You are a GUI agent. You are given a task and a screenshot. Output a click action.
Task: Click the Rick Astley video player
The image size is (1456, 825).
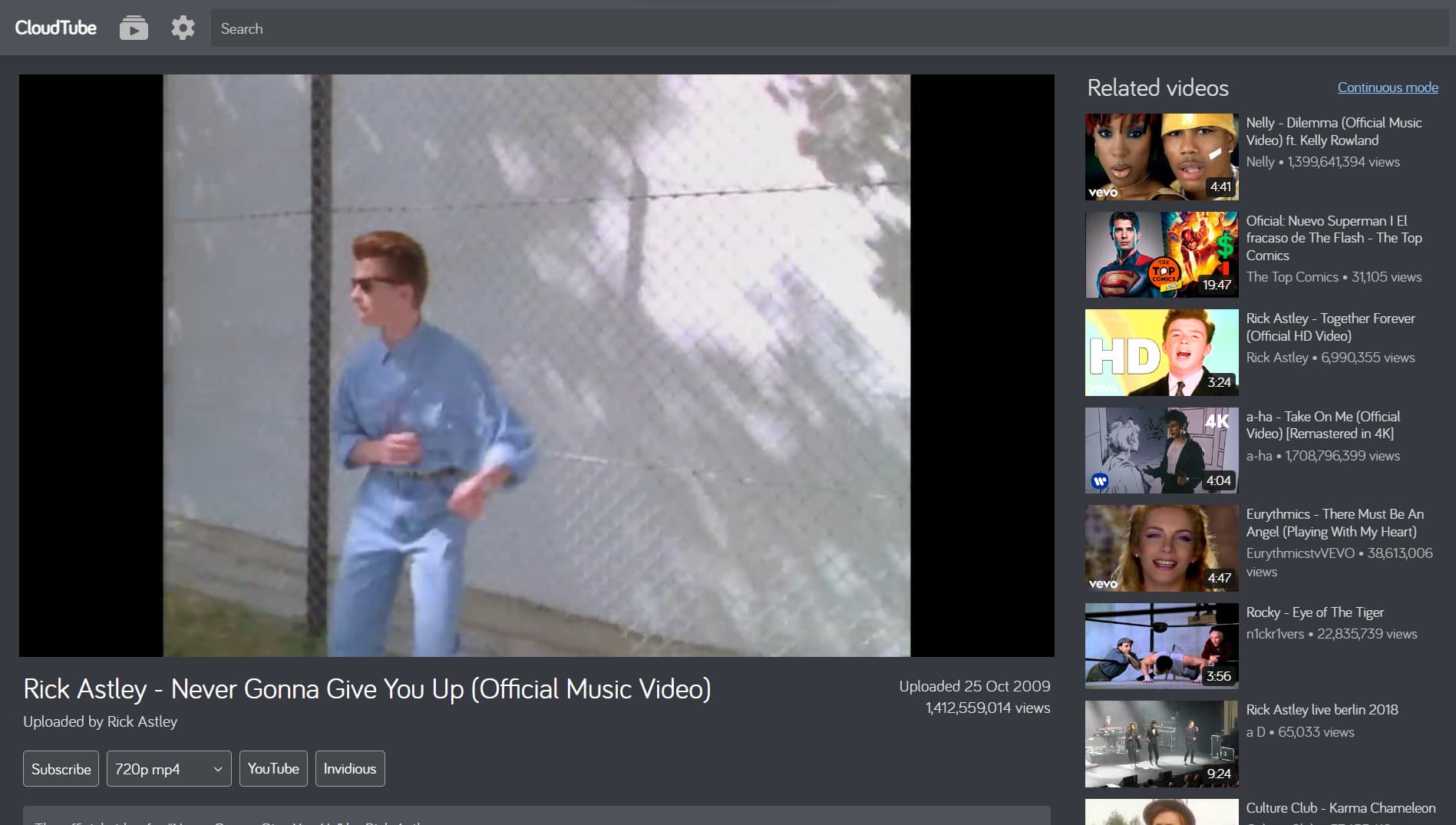pyautogui.click(x=537, y=365)
